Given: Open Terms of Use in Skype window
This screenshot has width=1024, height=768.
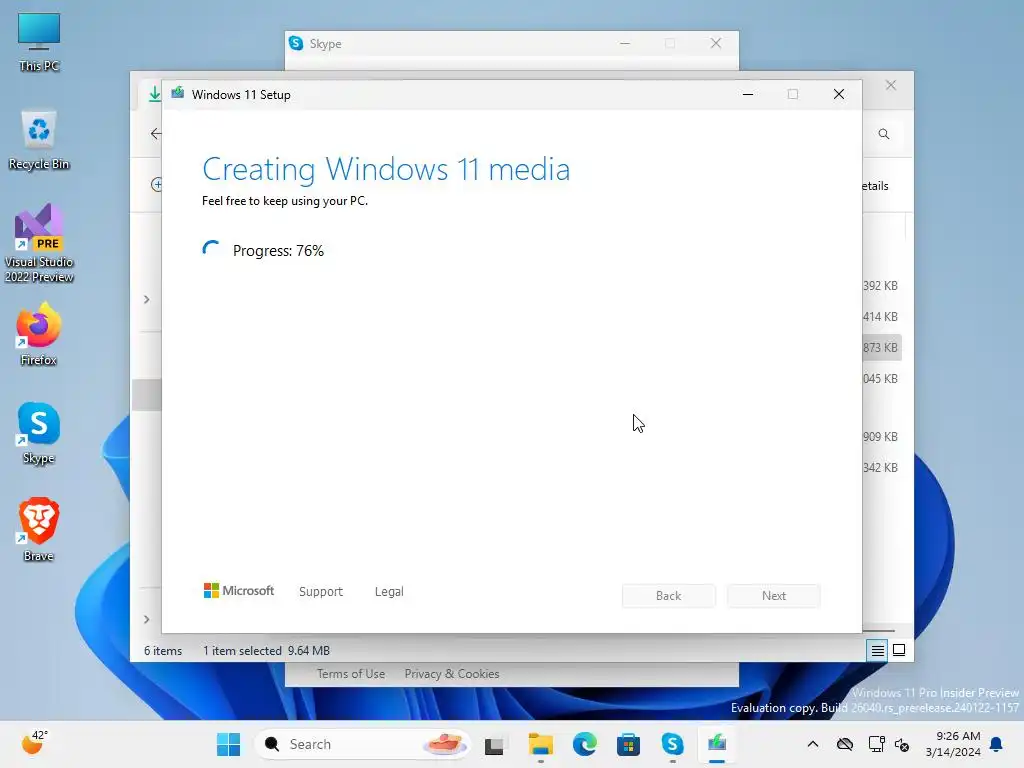Looking at the screenshot, I should tap(351, 674).
